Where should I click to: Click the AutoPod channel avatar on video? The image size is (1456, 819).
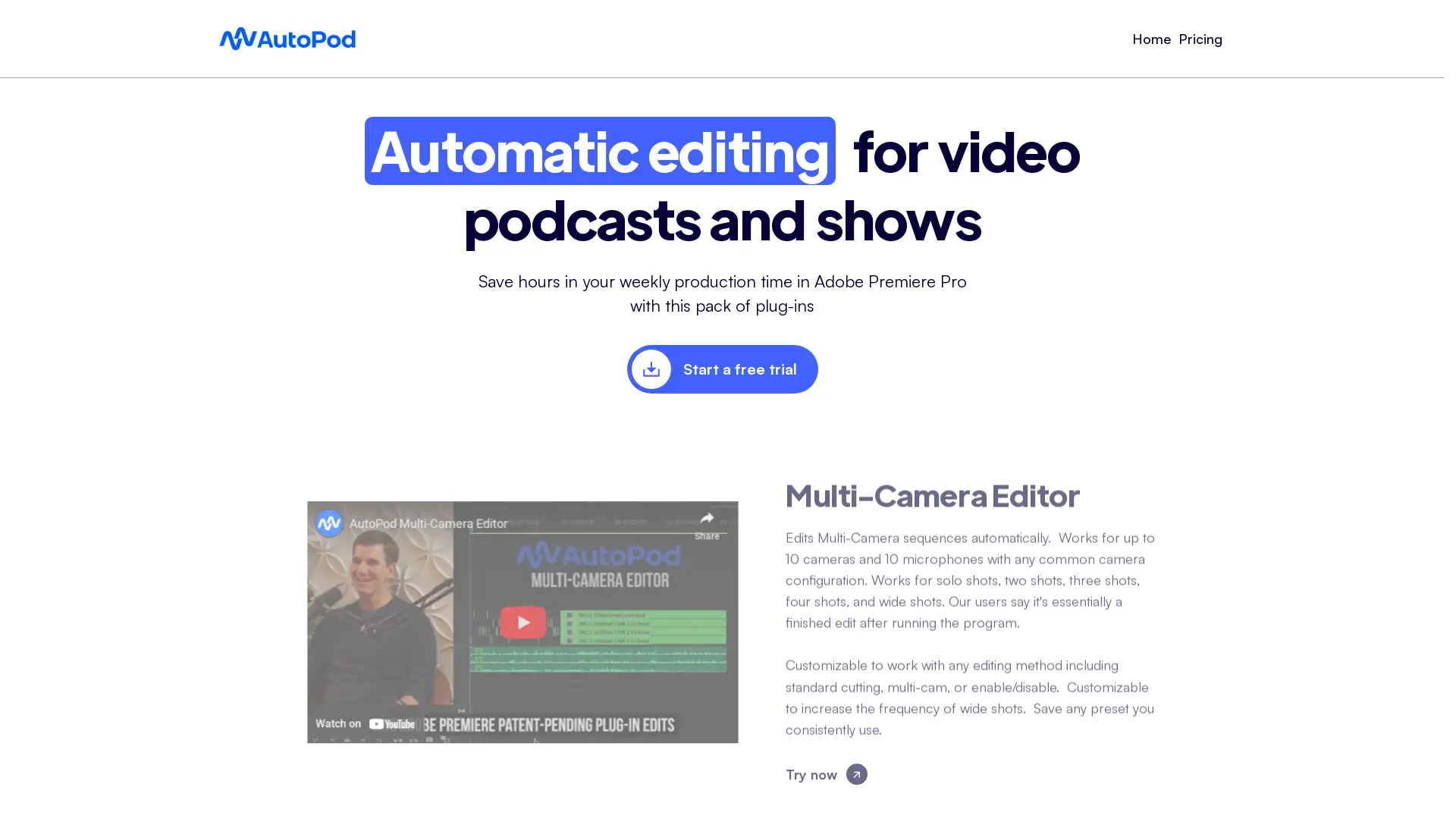click(329, 522)
